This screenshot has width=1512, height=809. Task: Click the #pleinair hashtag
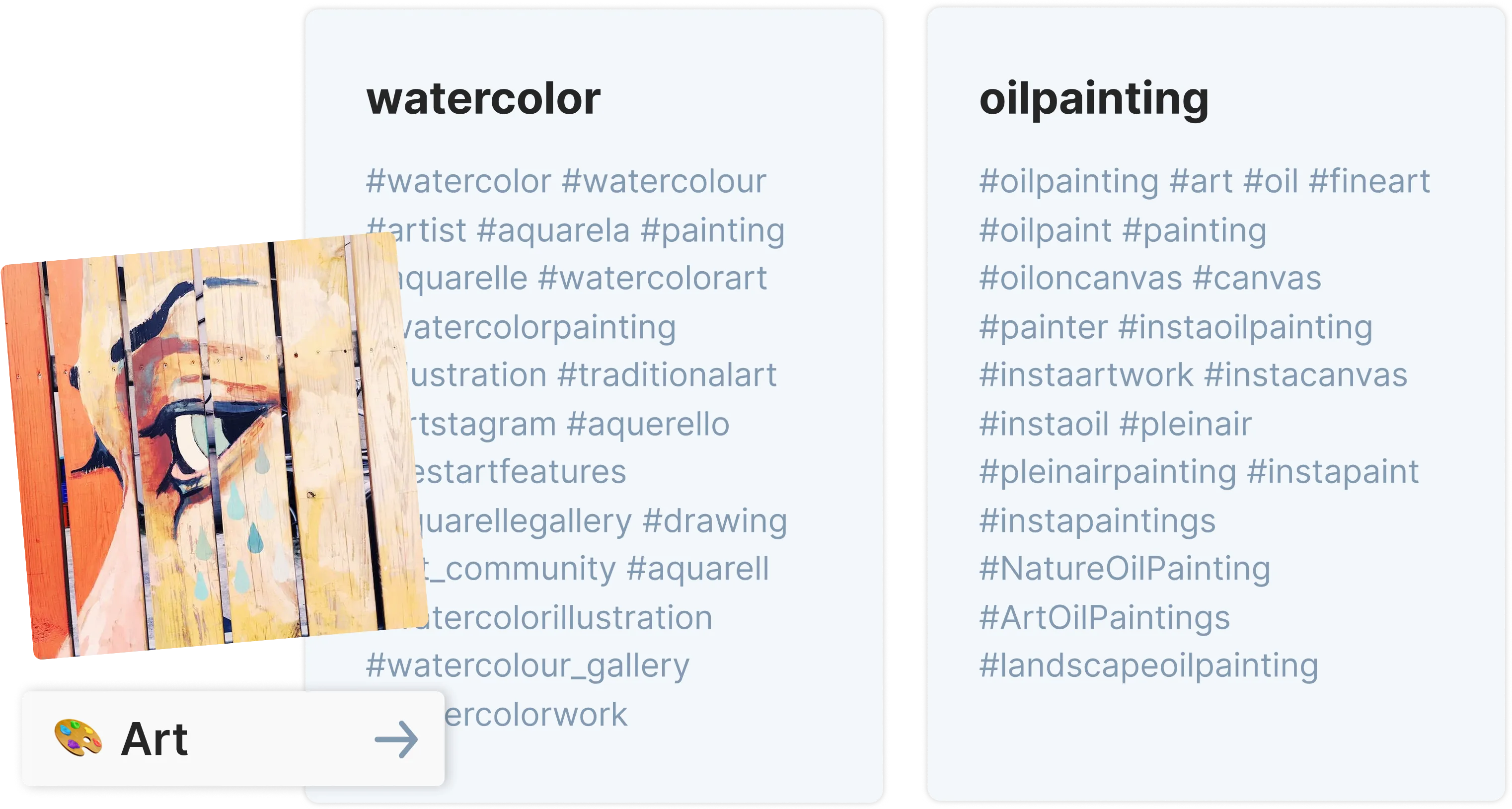tap(1185, 424)
